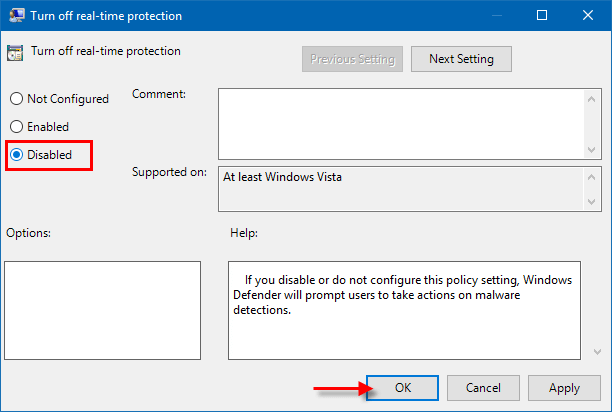Click inside the empty Options pane

coord(103,309)
